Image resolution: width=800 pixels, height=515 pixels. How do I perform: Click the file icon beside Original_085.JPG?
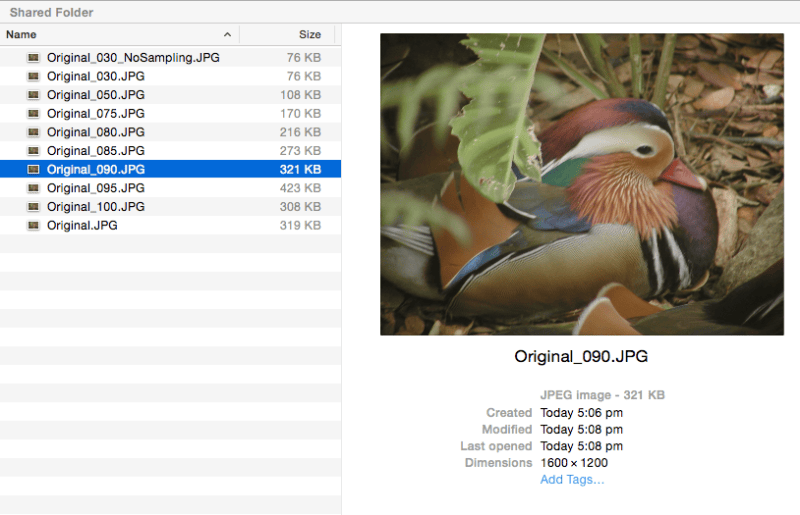pos(33,151)
